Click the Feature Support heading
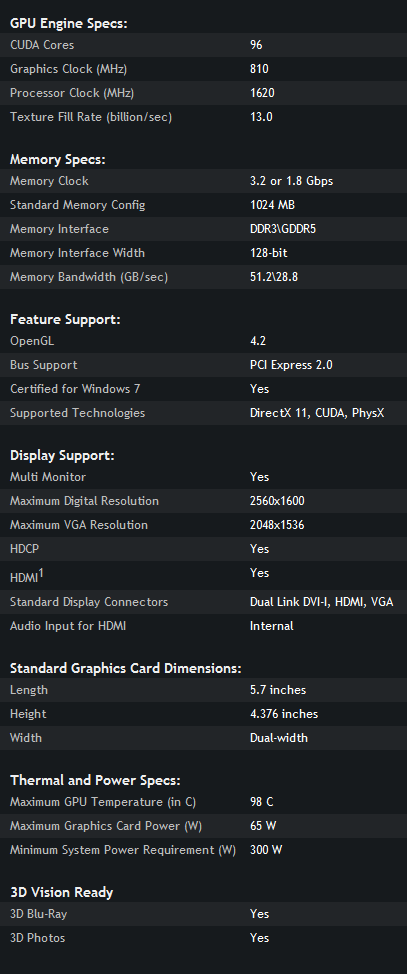This screenshot has height=974, width=407. (65, 319)
